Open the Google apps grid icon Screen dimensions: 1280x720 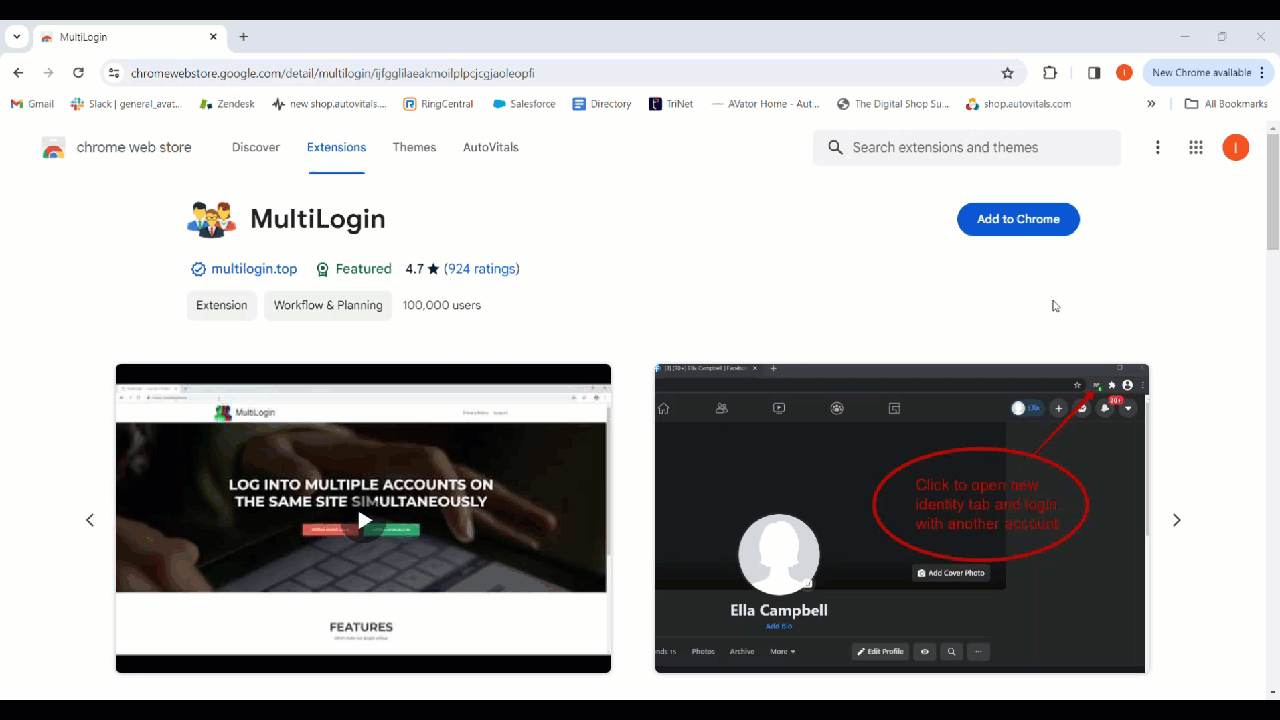pos(1196,148)
